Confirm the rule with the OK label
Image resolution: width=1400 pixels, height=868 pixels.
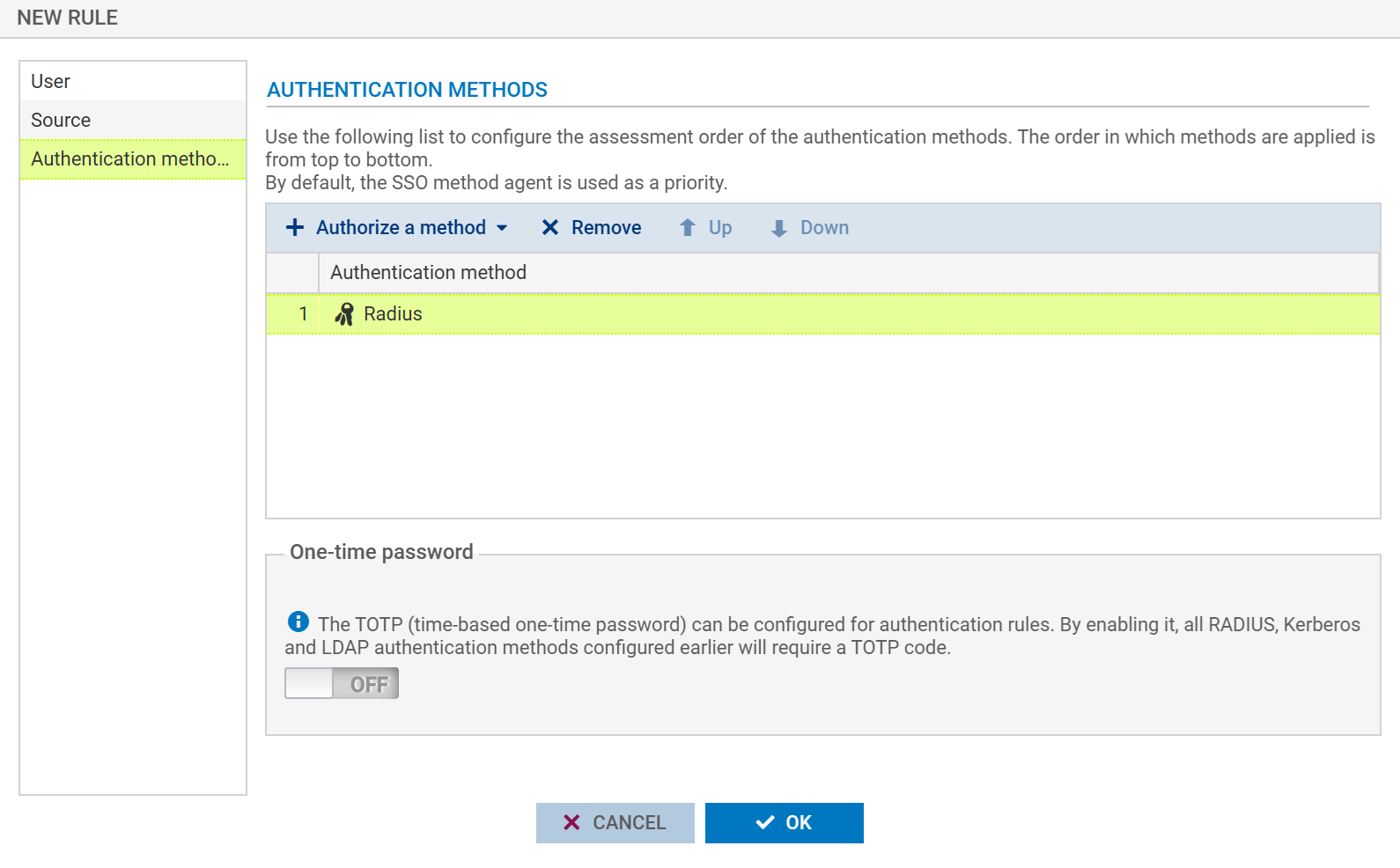point(799,822)
